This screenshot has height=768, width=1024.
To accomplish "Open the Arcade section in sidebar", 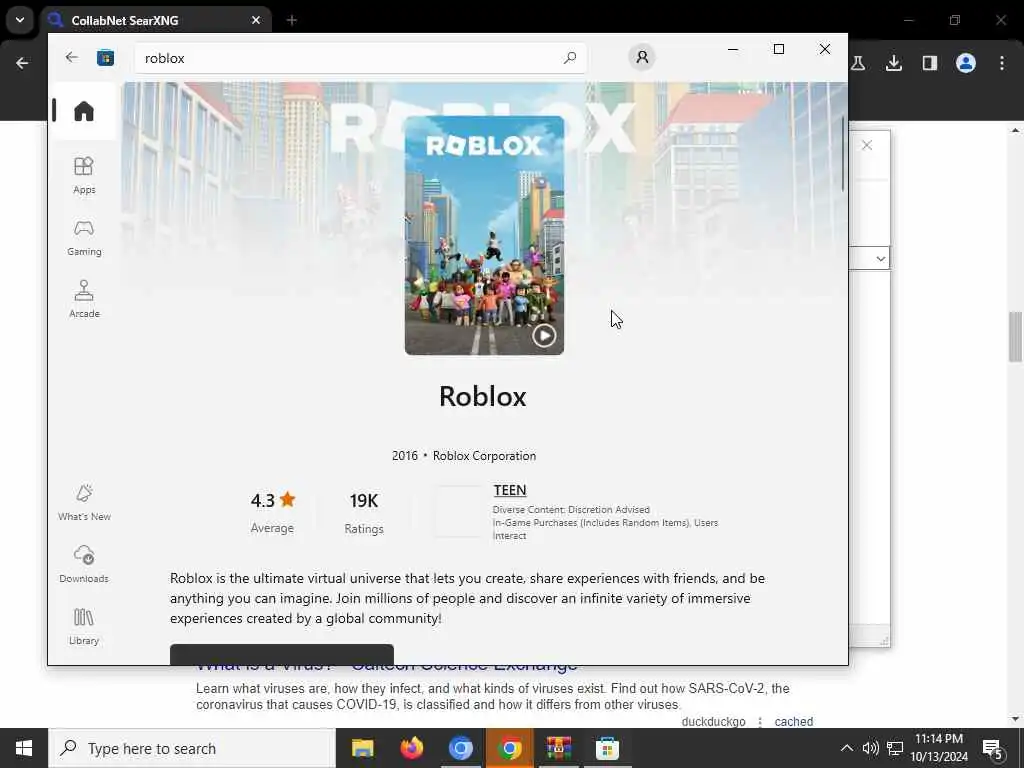I will click(x=84, y=299).
